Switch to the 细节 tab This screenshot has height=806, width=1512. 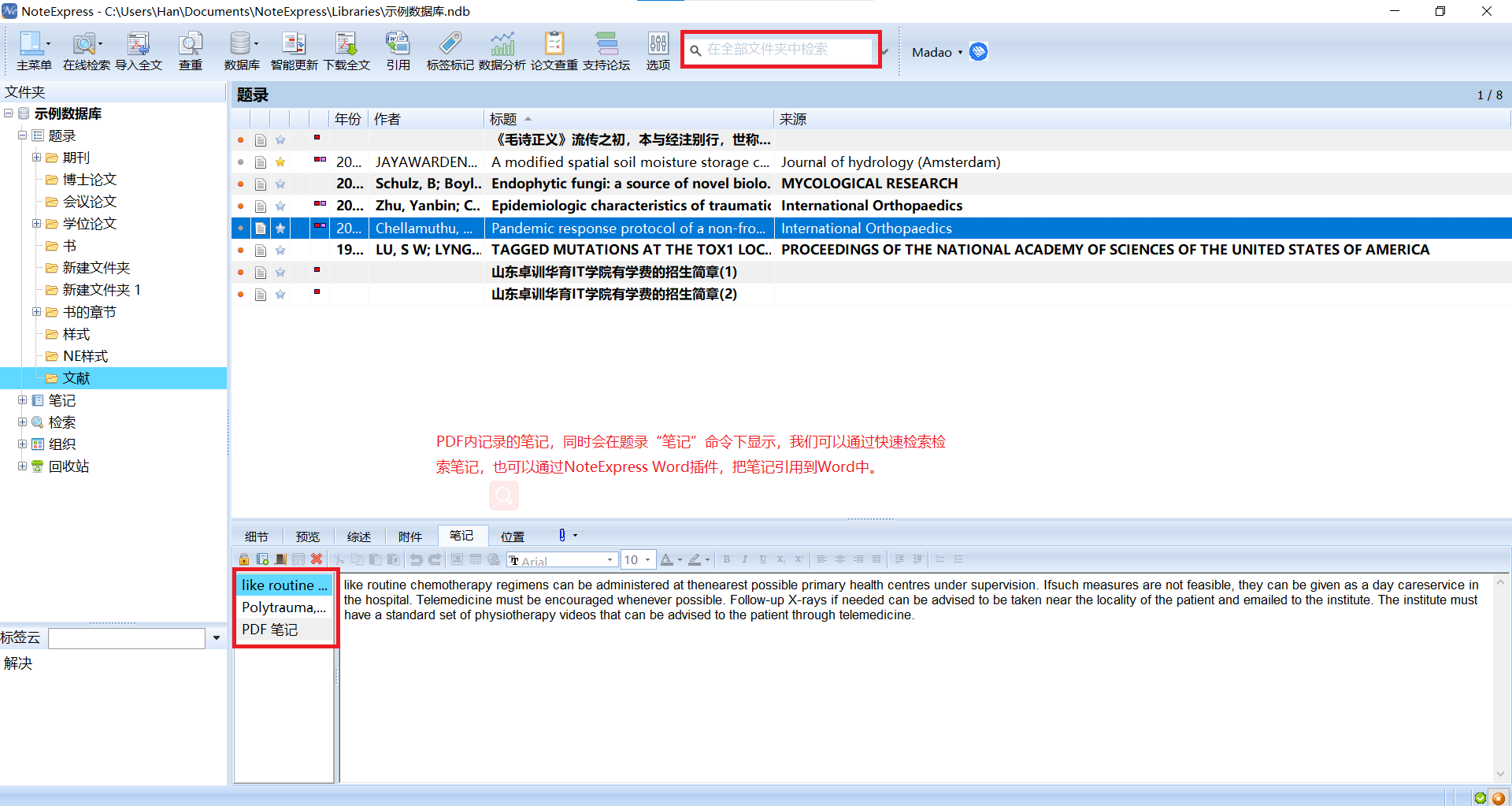point(257,537)
